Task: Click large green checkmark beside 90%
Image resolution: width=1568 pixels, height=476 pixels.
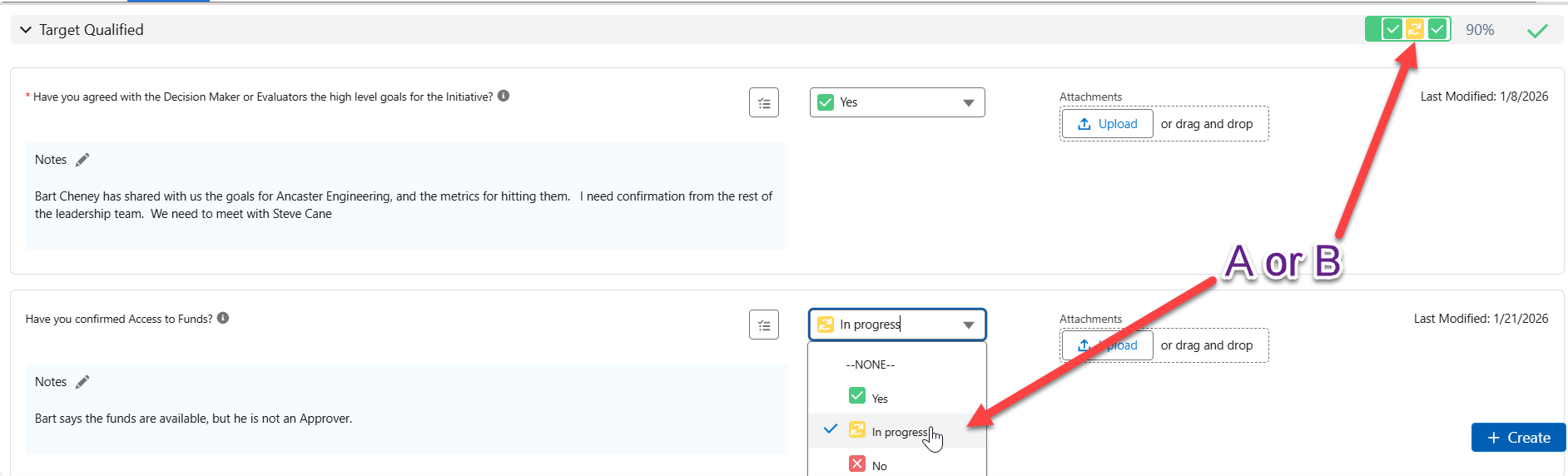Action: [x=1537, y=31]
